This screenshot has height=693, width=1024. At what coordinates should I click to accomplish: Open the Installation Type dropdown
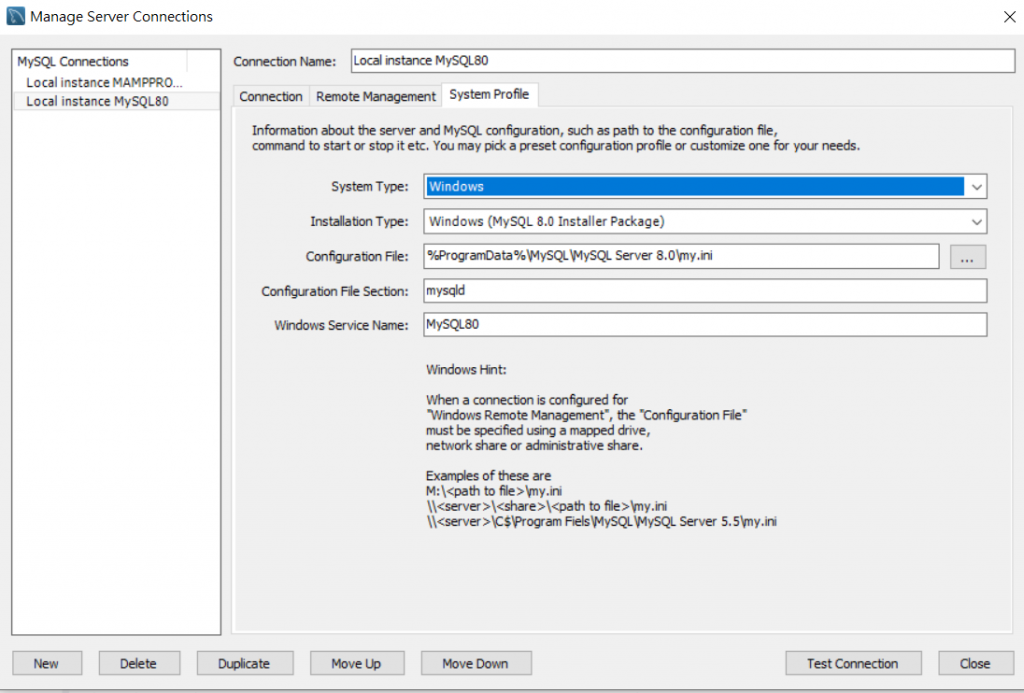(705, 221)
